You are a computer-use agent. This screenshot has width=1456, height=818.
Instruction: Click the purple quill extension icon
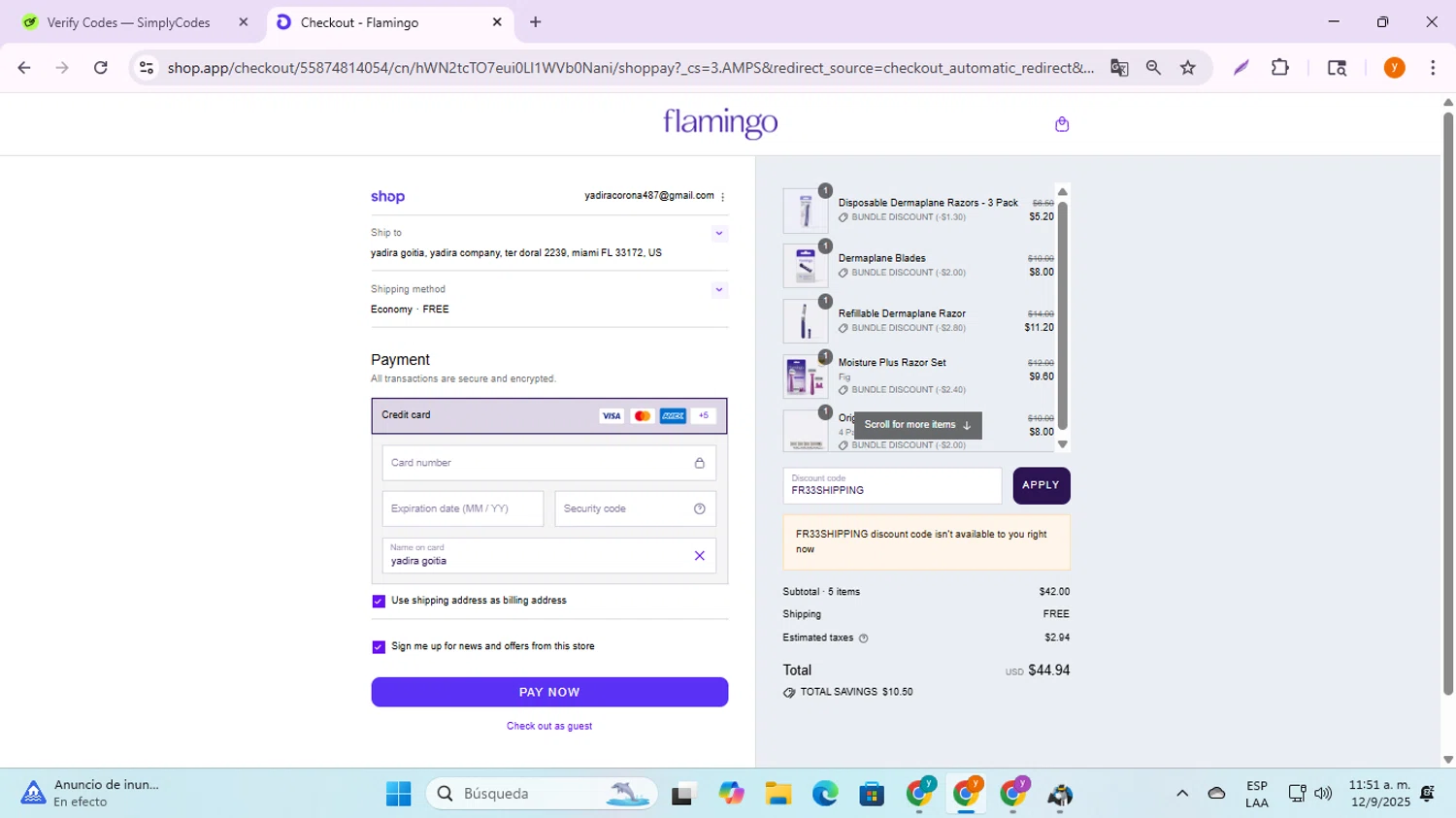pos(1241,68)
